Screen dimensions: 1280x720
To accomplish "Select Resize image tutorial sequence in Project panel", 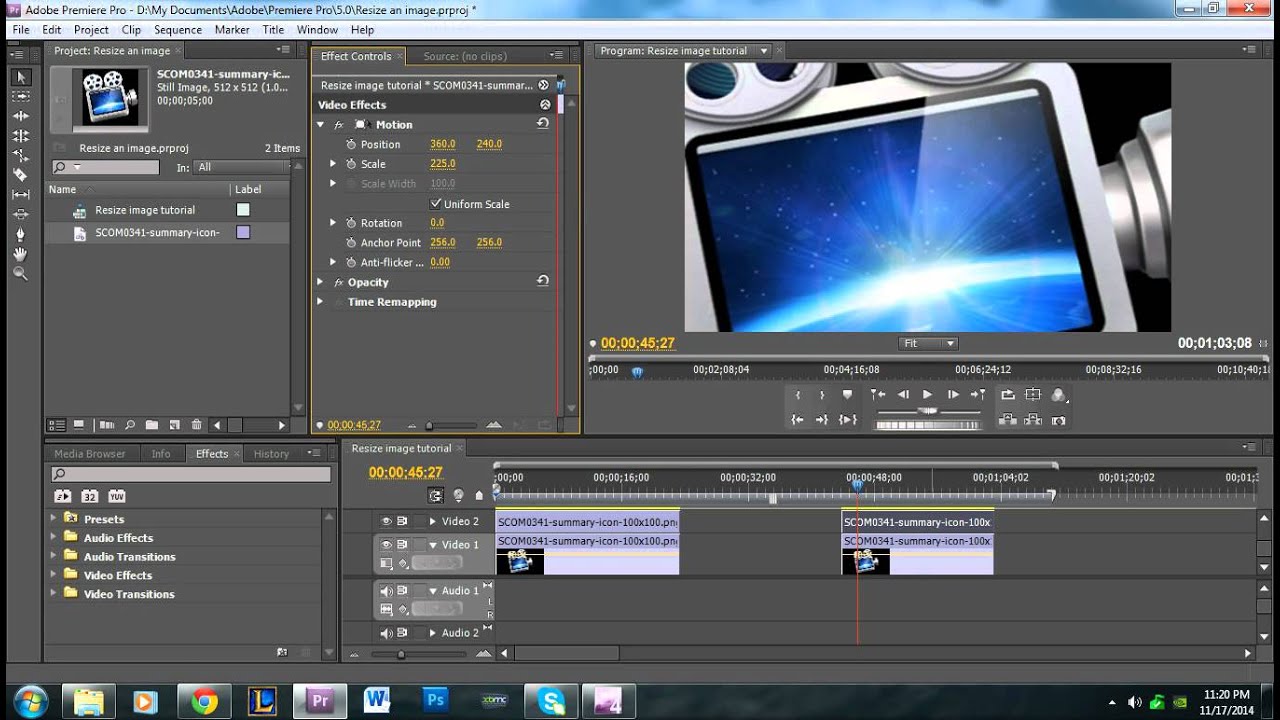I will click(x=145, y=210).
